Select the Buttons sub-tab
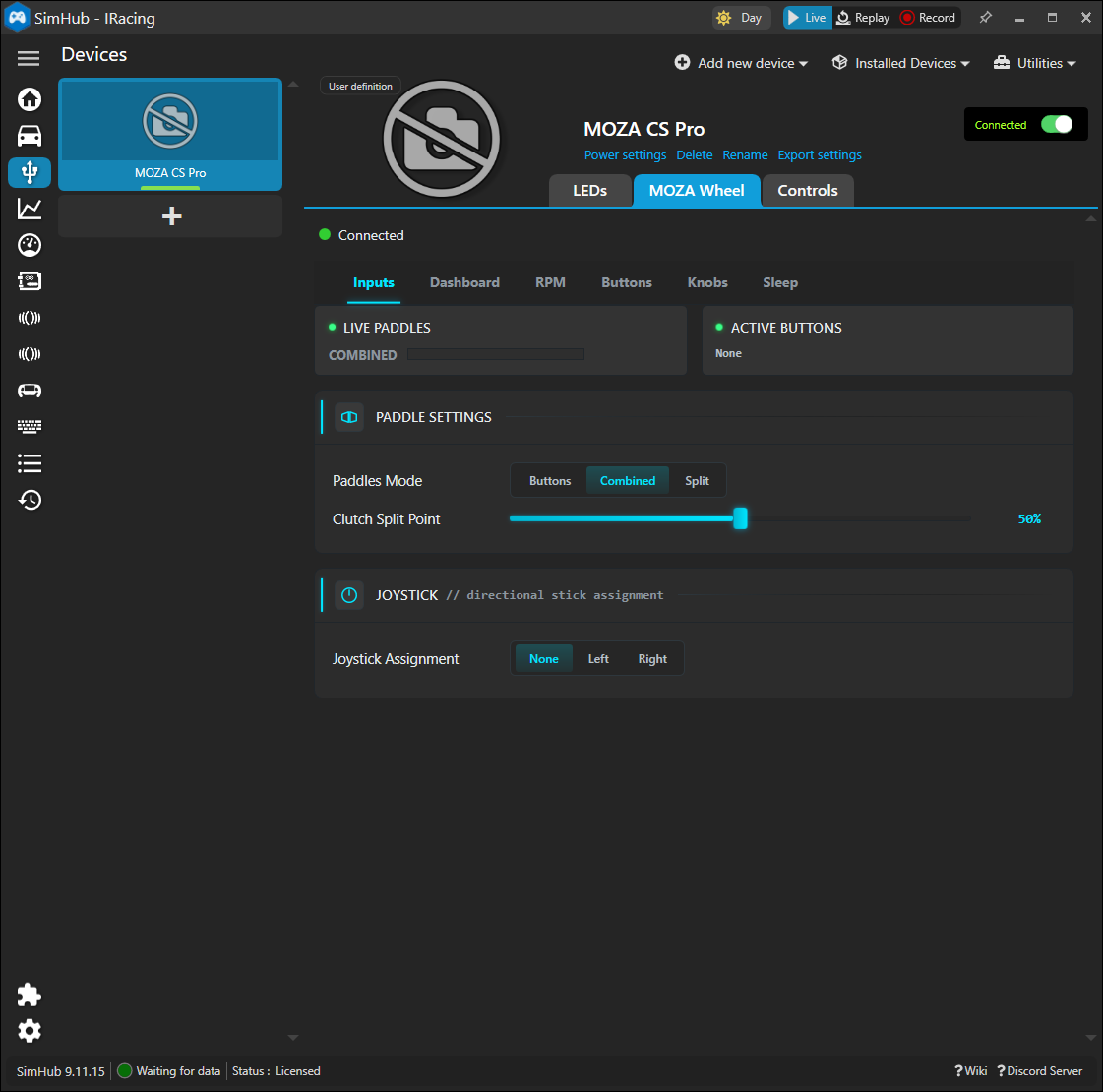Screen dimensions: 1103x1092 coord(626,282)
